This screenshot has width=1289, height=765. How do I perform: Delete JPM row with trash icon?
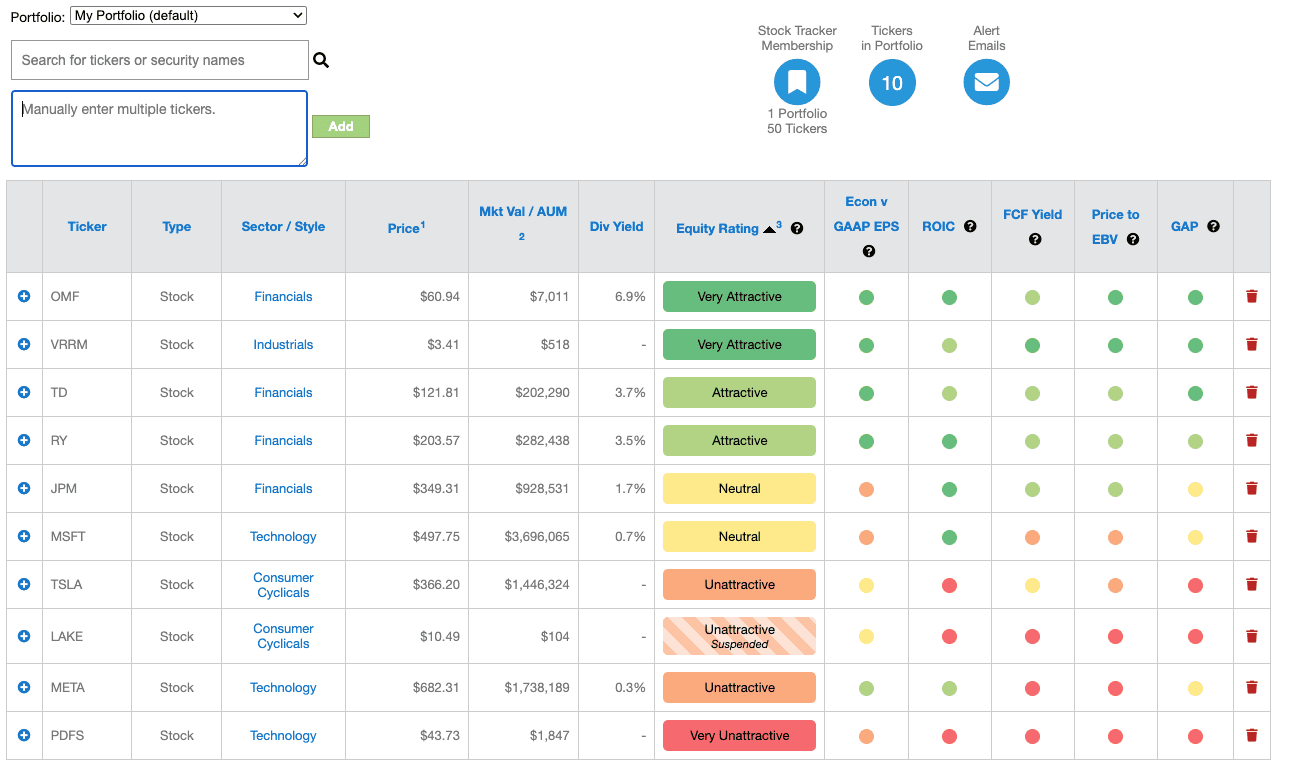click(x=1252, y=488)
